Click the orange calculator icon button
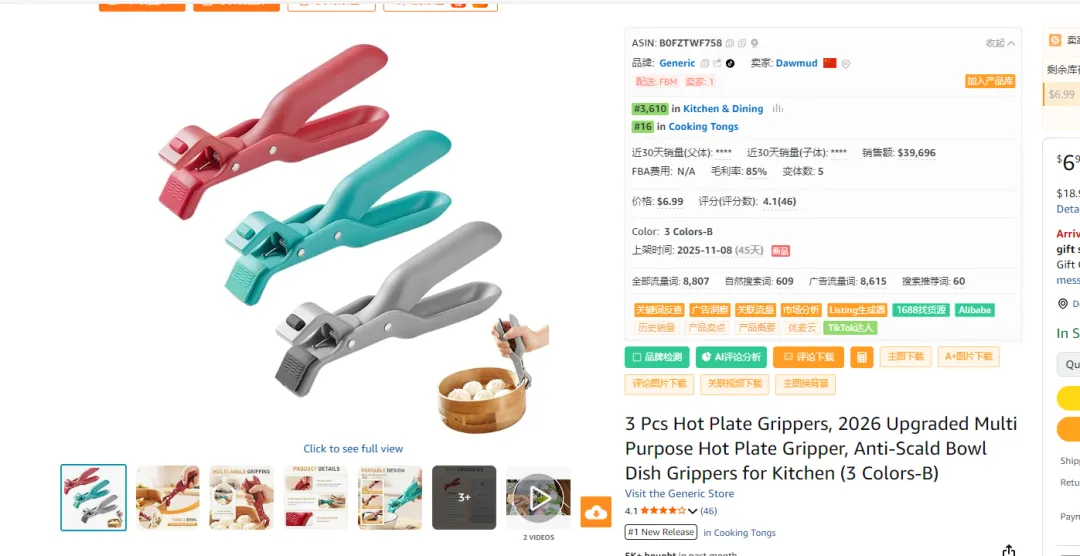The width and height of the screenshot is (1080, 556). tap(861, 357)
